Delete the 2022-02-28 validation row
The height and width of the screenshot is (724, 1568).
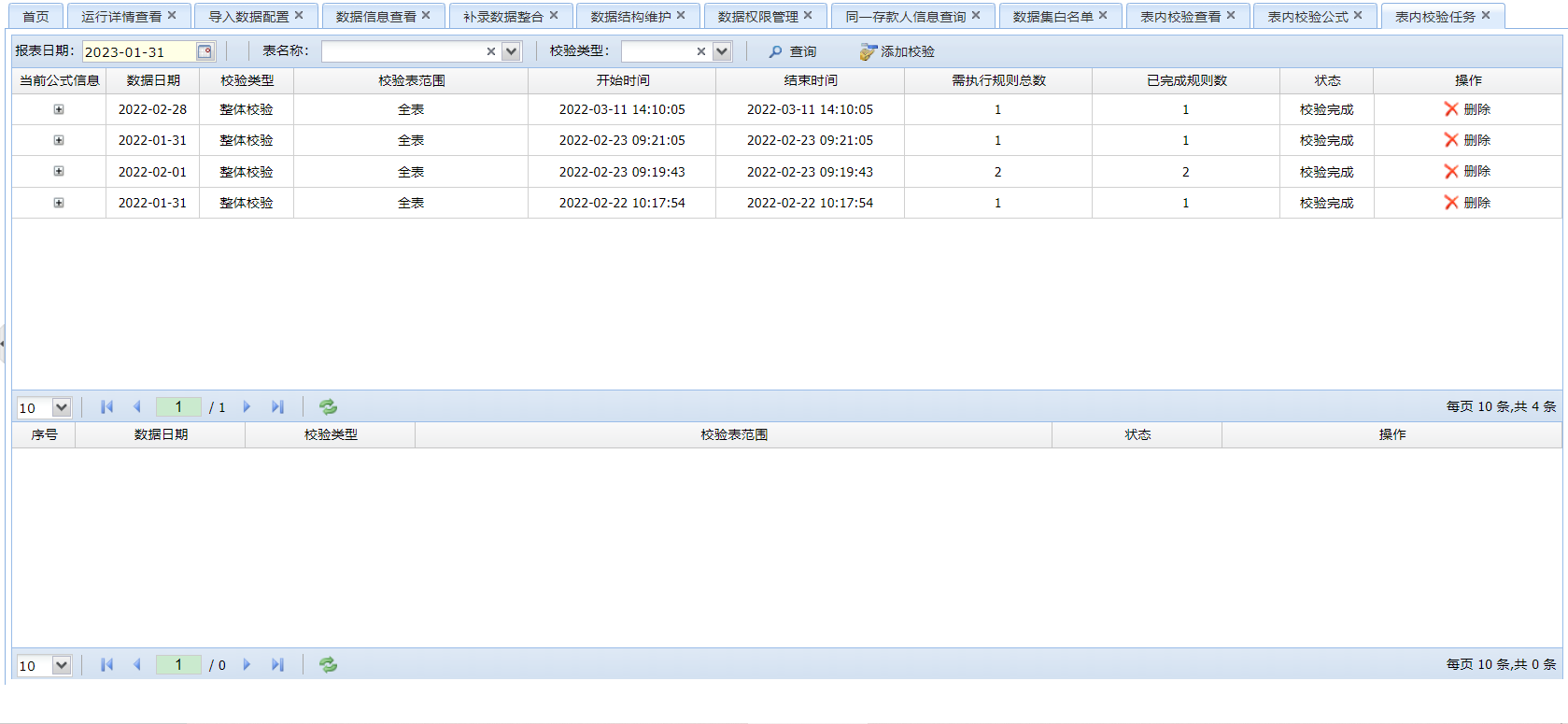1467,109
